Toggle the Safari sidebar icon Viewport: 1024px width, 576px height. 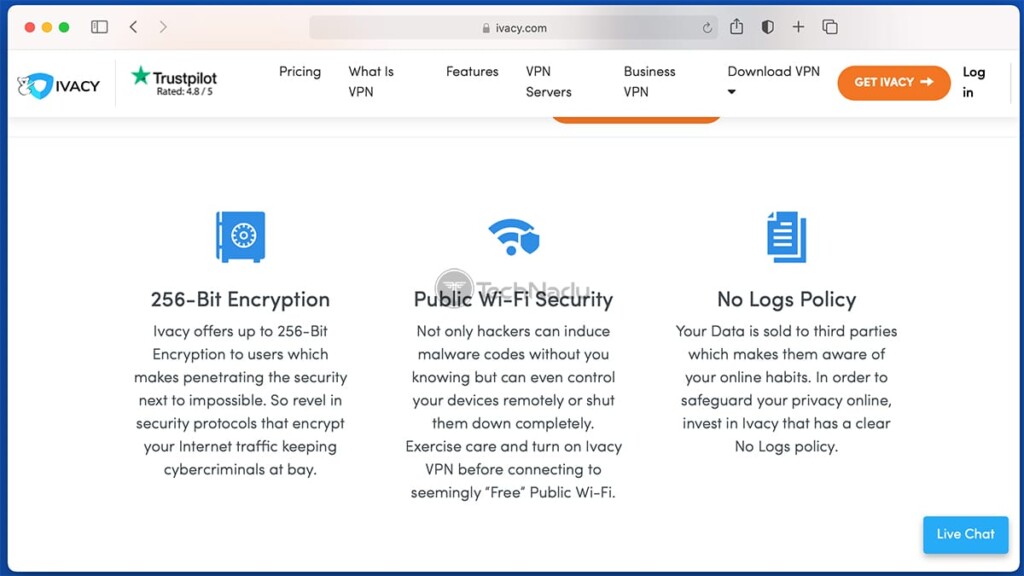pyautogui.click(x=99, y=27)
